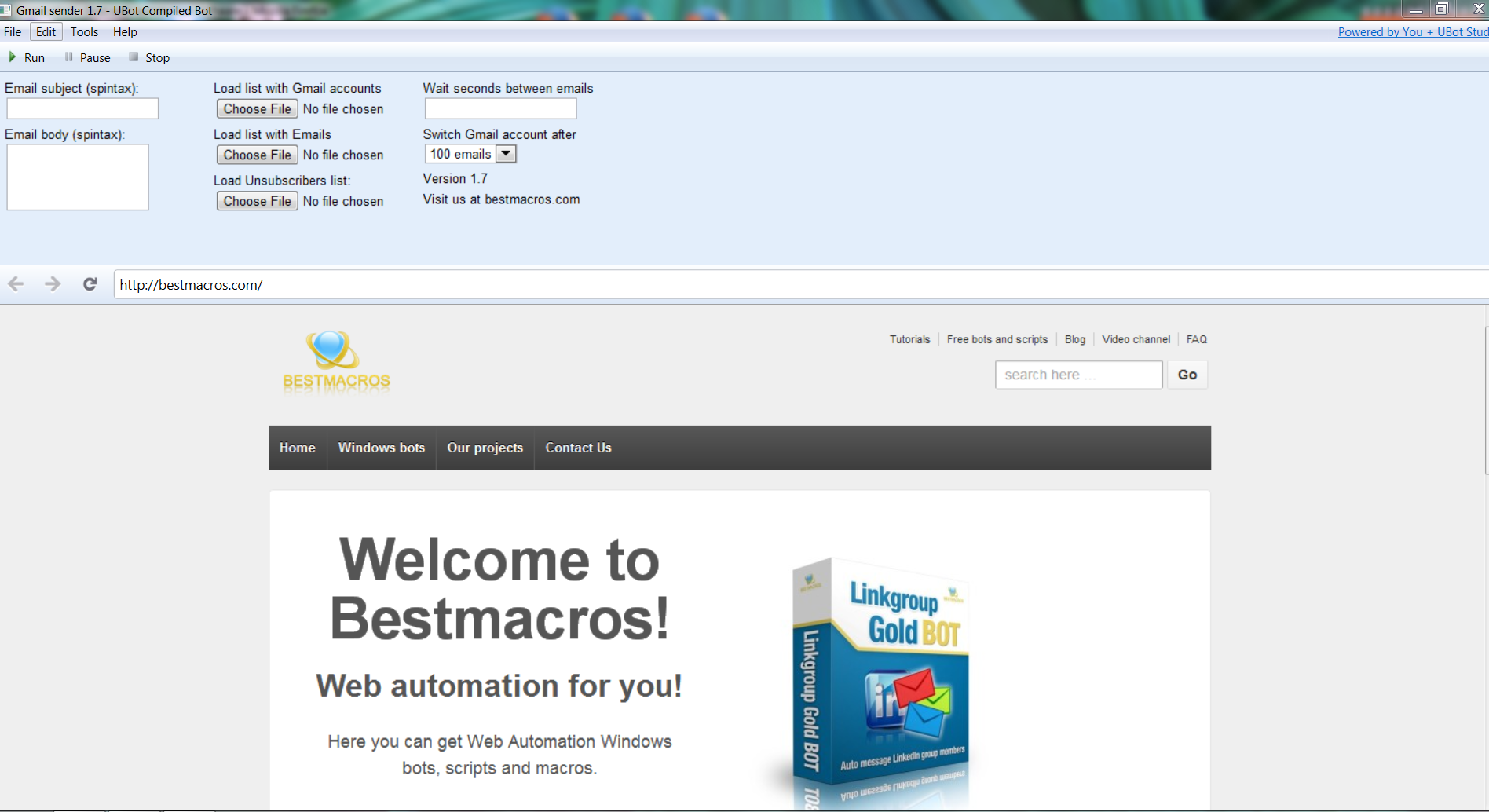1489x812 pixels.
Task: Focus the Email body text area
Action: [78, 177]
